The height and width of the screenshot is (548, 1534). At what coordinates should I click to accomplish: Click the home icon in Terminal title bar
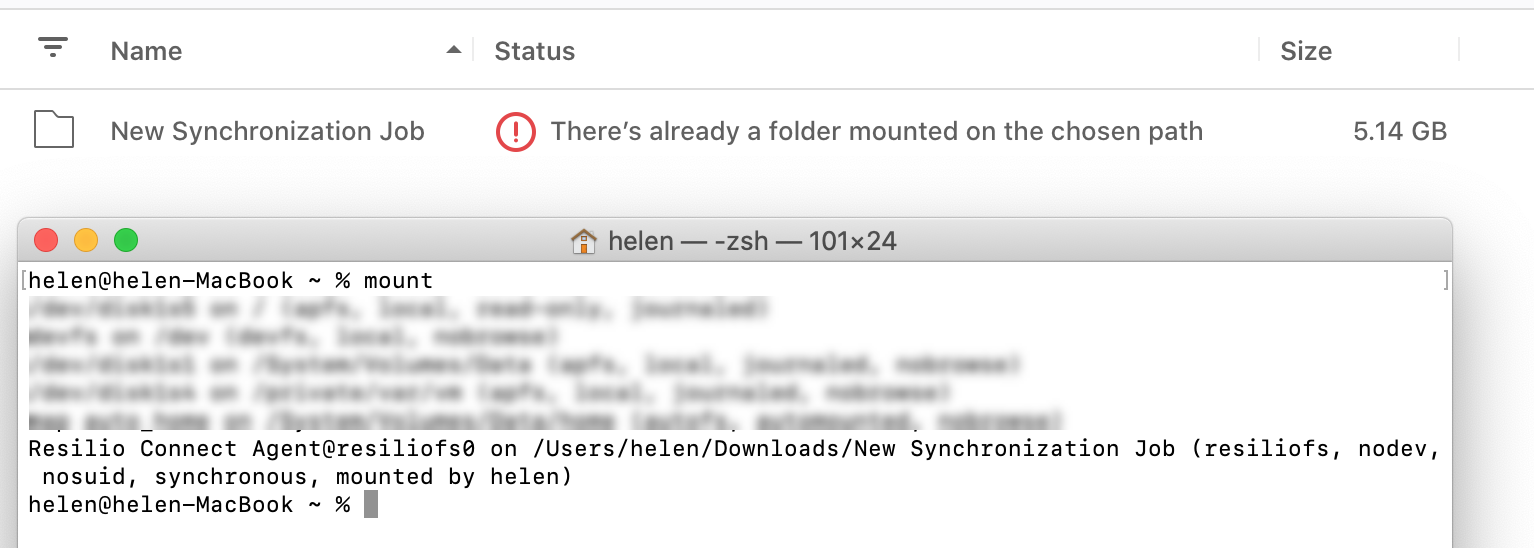(x=583, y=241)
